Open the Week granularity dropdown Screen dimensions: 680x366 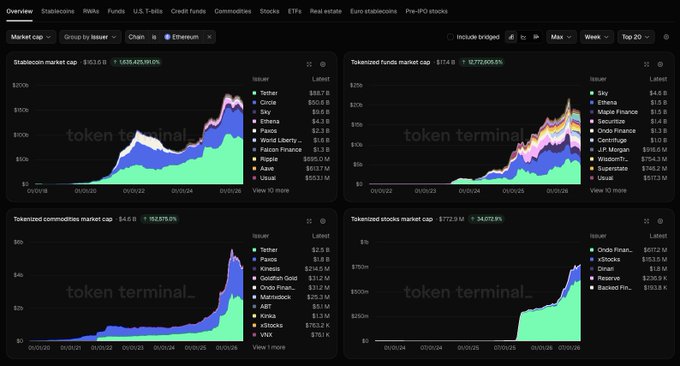click(x=597, y=37)
